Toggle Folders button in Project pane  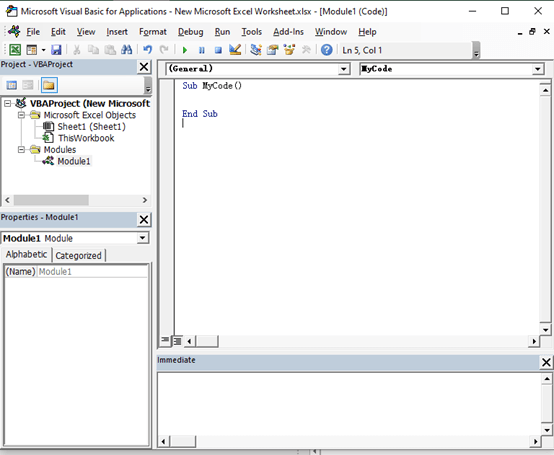pos(49,85)
